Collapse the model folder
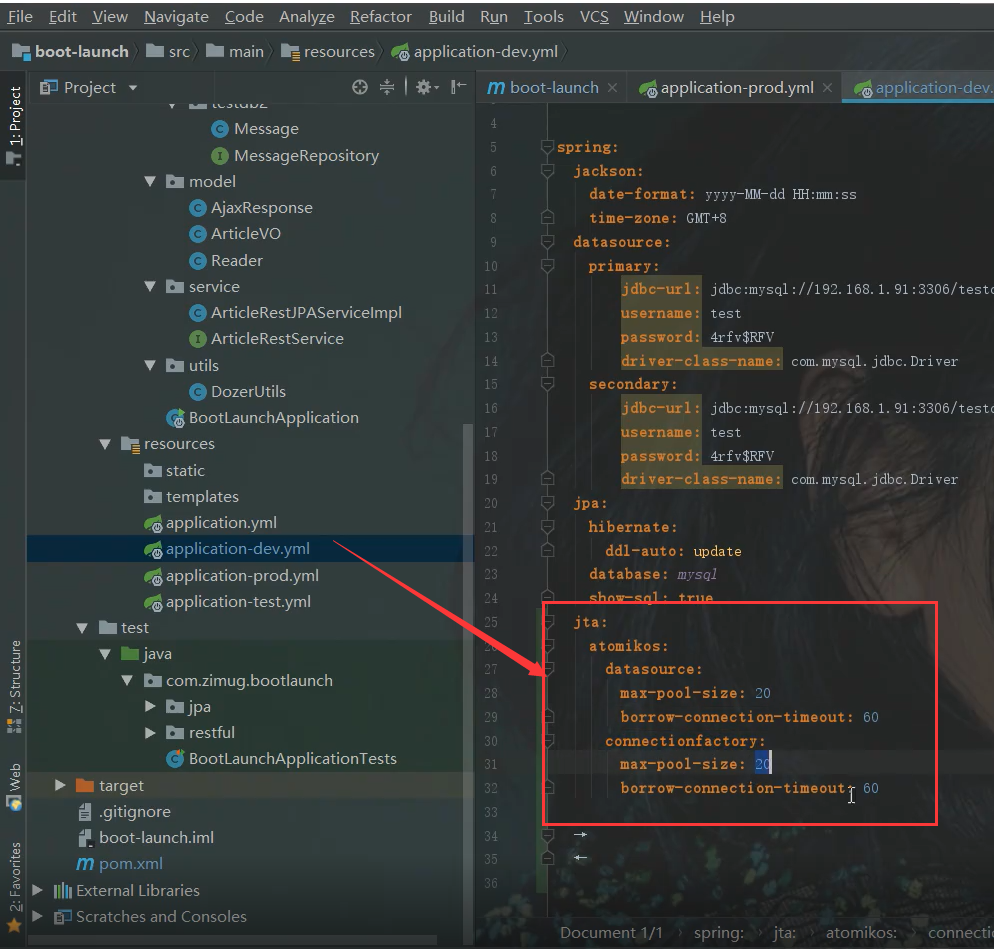This screenshot has height=949, width=994. pos(150,181)
